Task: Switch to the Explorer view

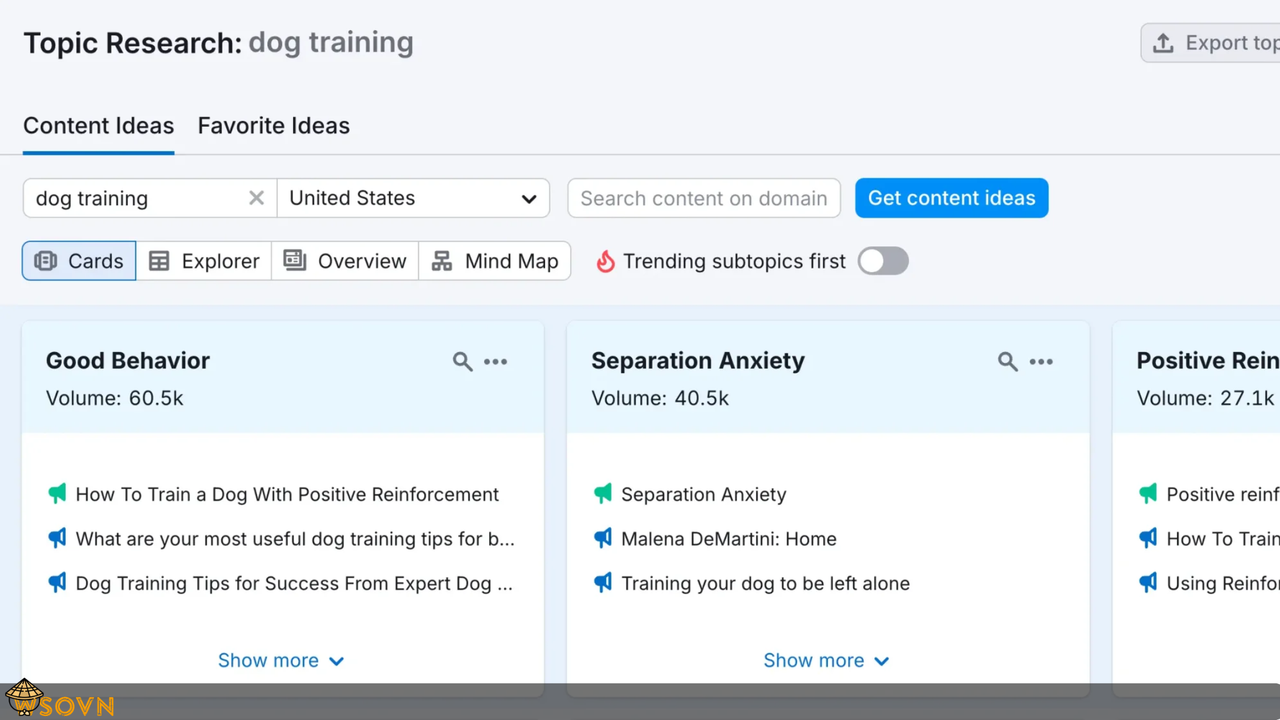Action: (x=204, y=261)
